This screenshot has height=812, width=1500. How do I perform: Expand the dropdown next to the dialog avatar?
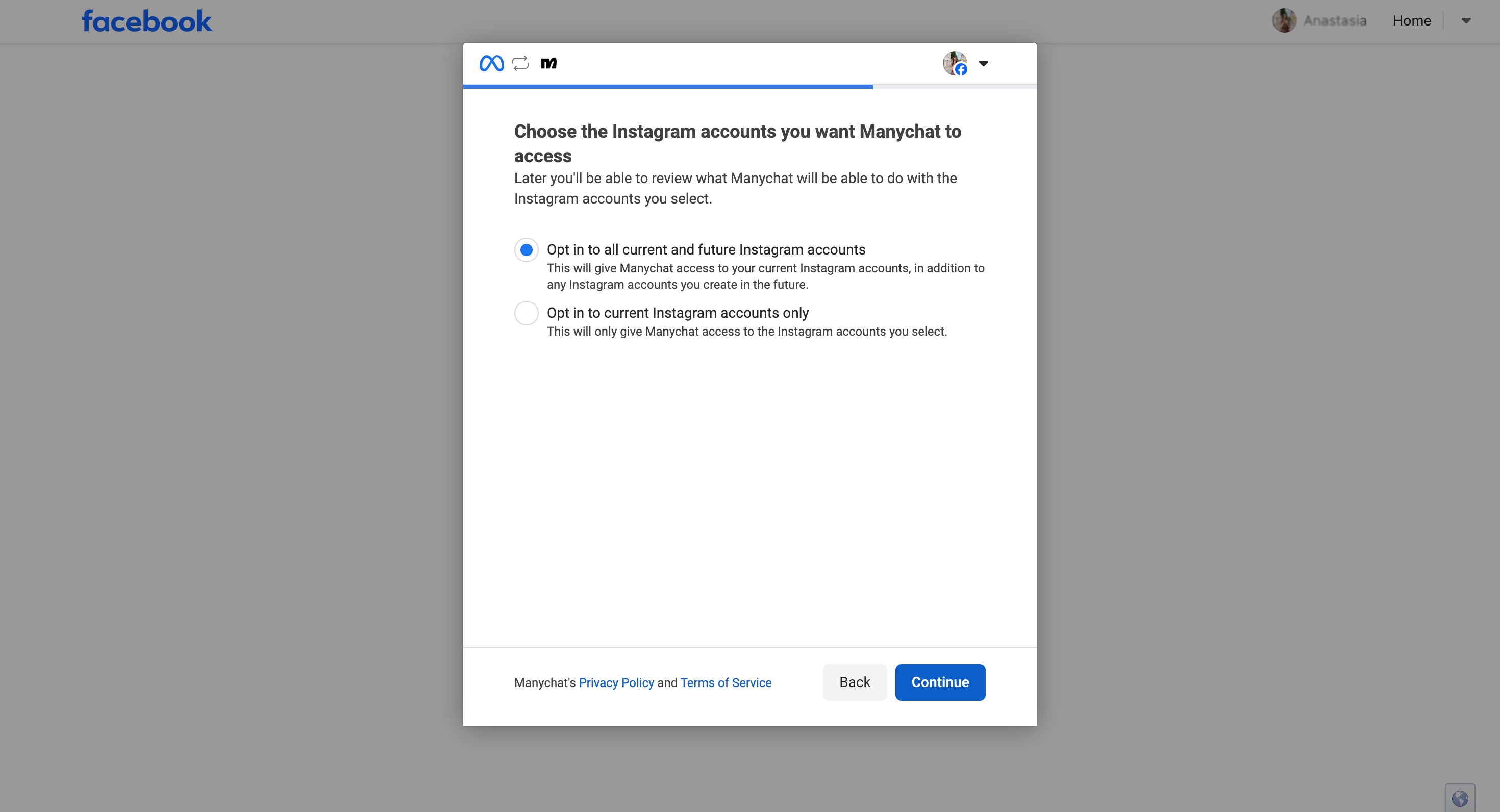coord(984,63)
